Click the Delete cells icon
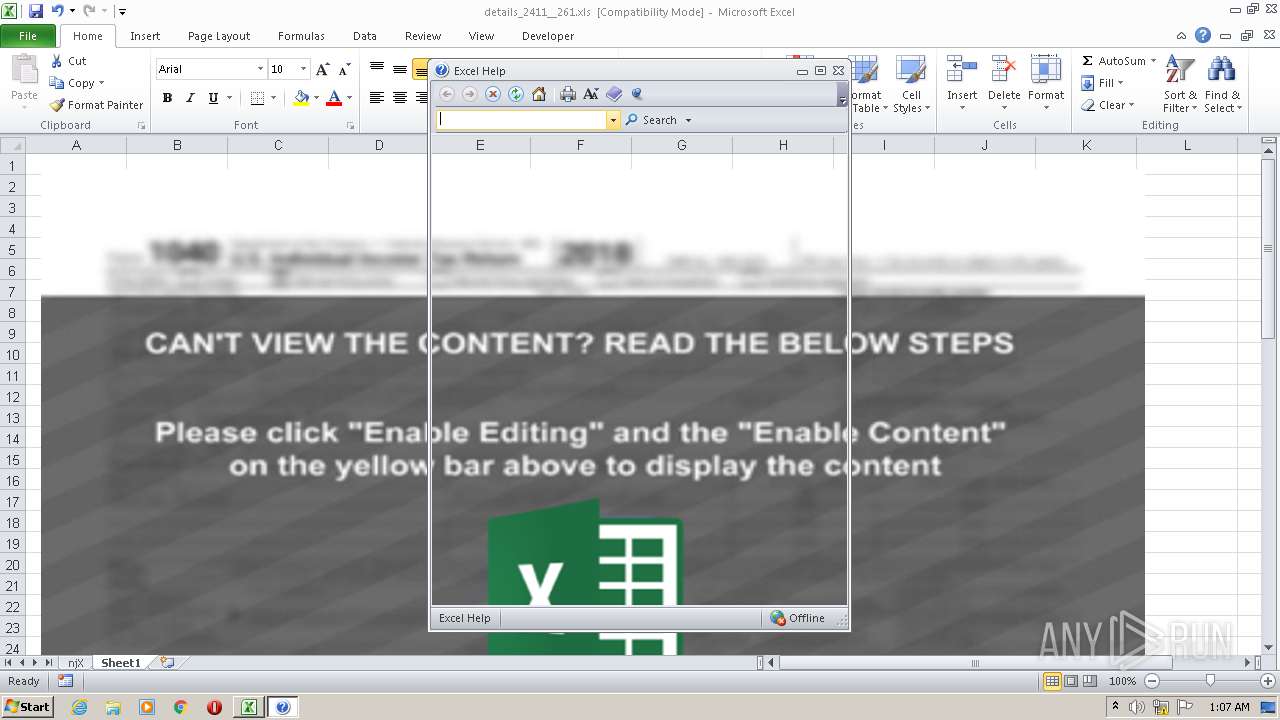Image resolution: width=1280 pixels, height=720 pixels. tap(1004, 69)
